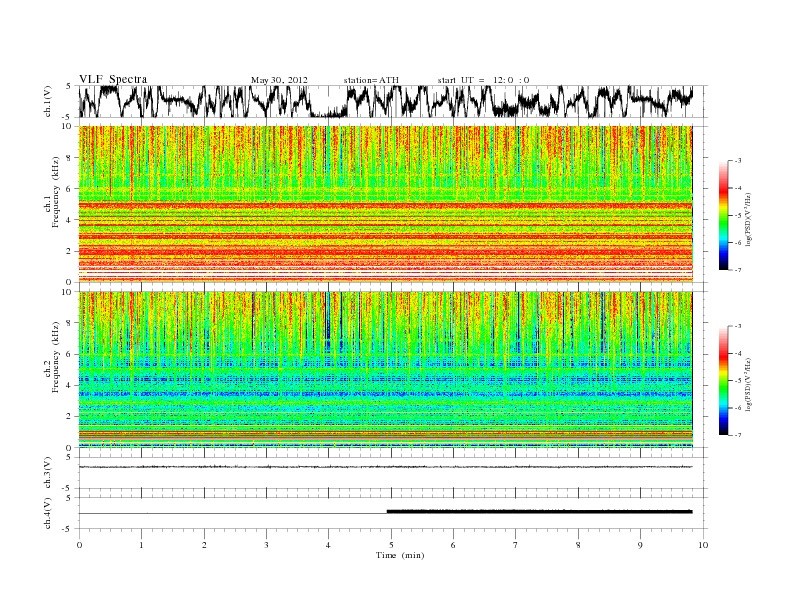
Task: Click the '-3' value on ch.1 color bar
Action: pos(738,160)
